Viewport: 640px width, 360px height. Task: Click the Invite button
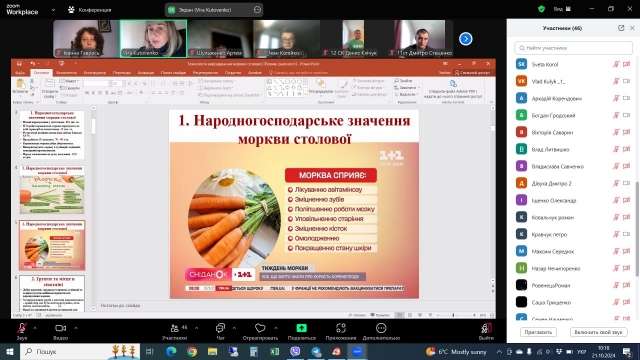(538, 332)
